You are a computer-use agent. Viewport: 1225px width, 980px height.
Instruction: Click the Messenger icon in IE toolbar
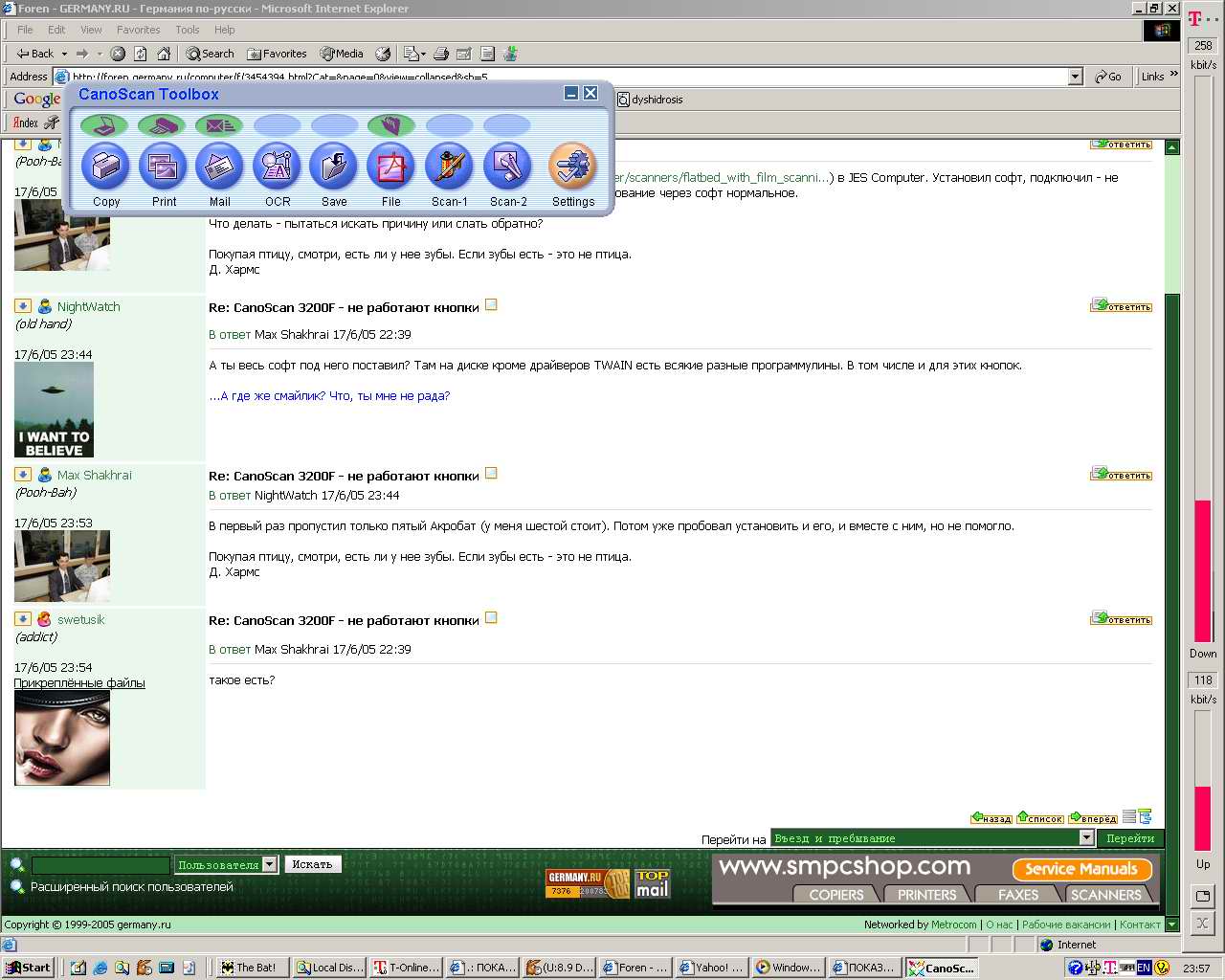[510, 54]
